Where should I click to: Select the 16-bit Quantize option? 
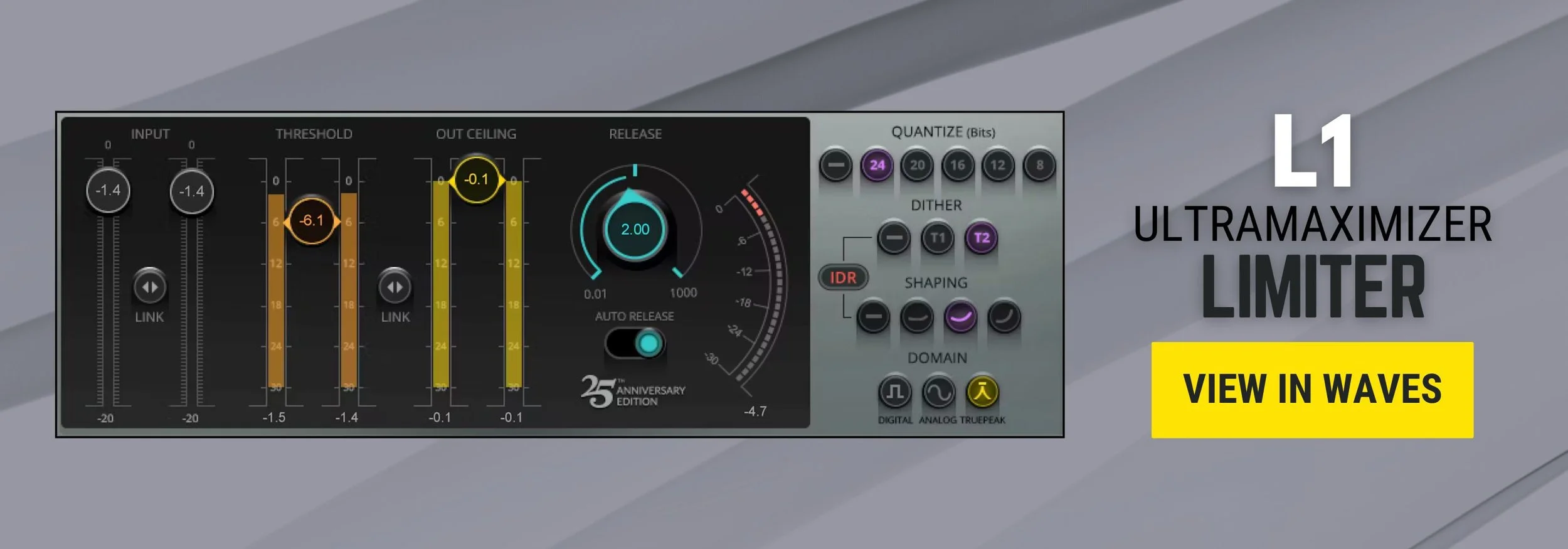pos(957,165)
